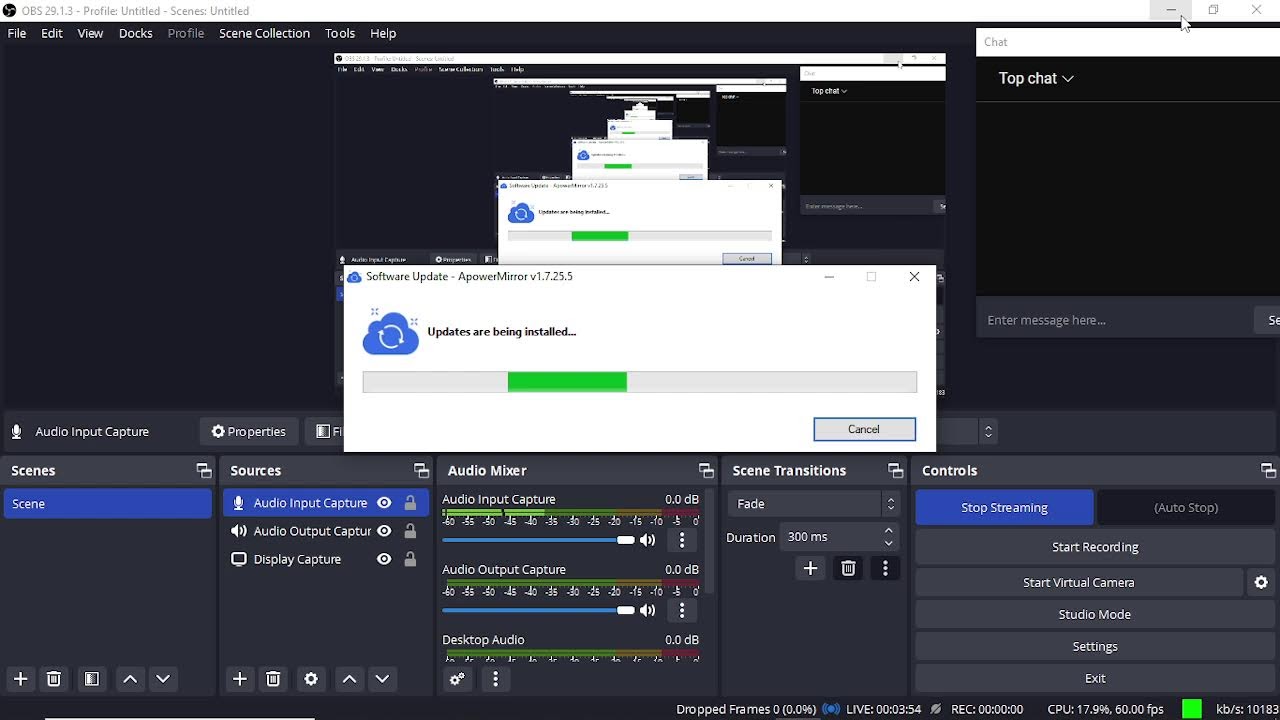Open the View menu

(90, 33)
